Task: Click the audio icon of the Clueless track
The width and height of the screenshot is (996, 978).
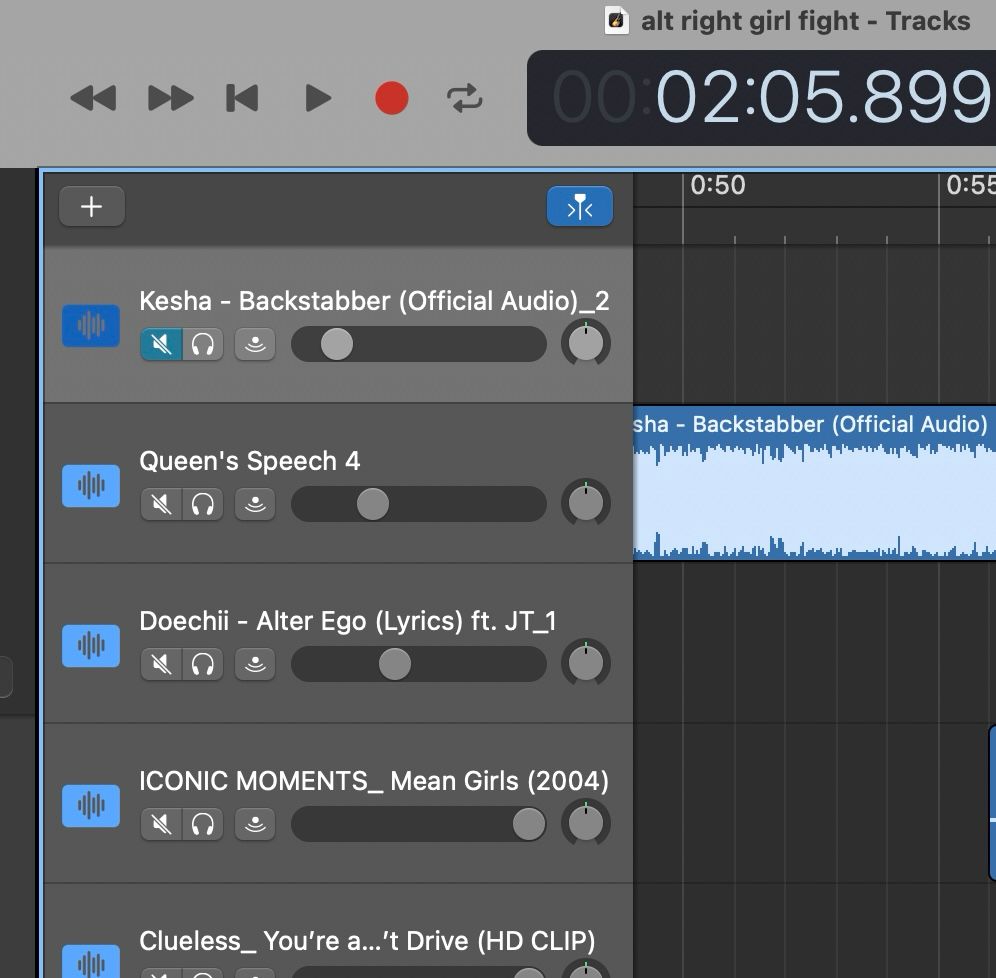Action: 91,961
